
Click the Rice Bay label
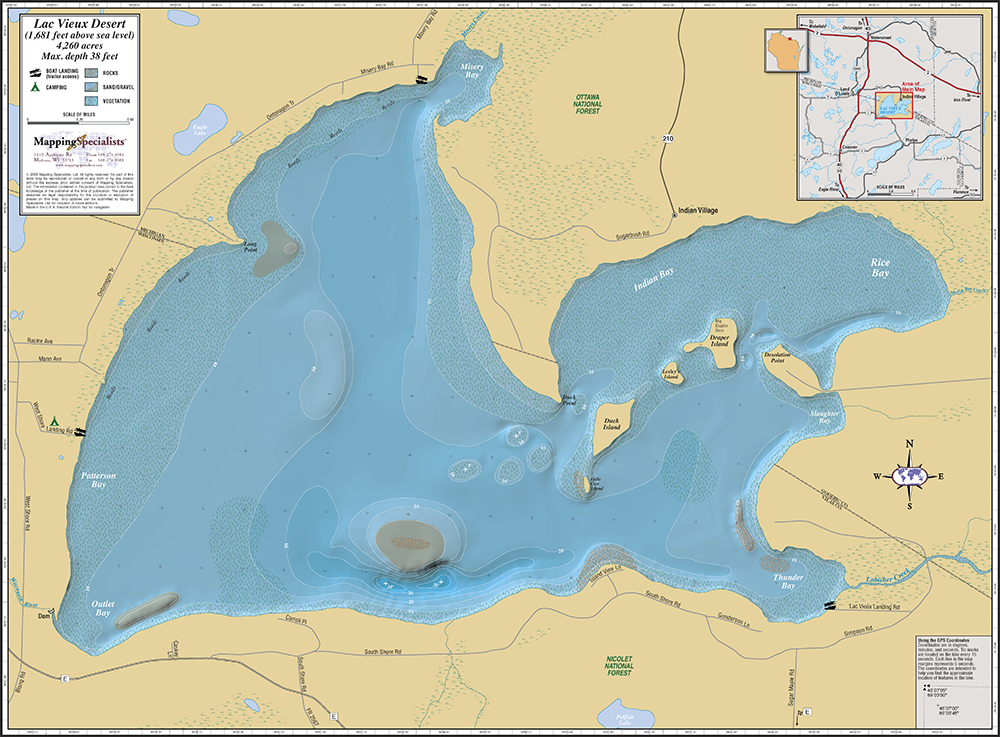tap(880, 268)
